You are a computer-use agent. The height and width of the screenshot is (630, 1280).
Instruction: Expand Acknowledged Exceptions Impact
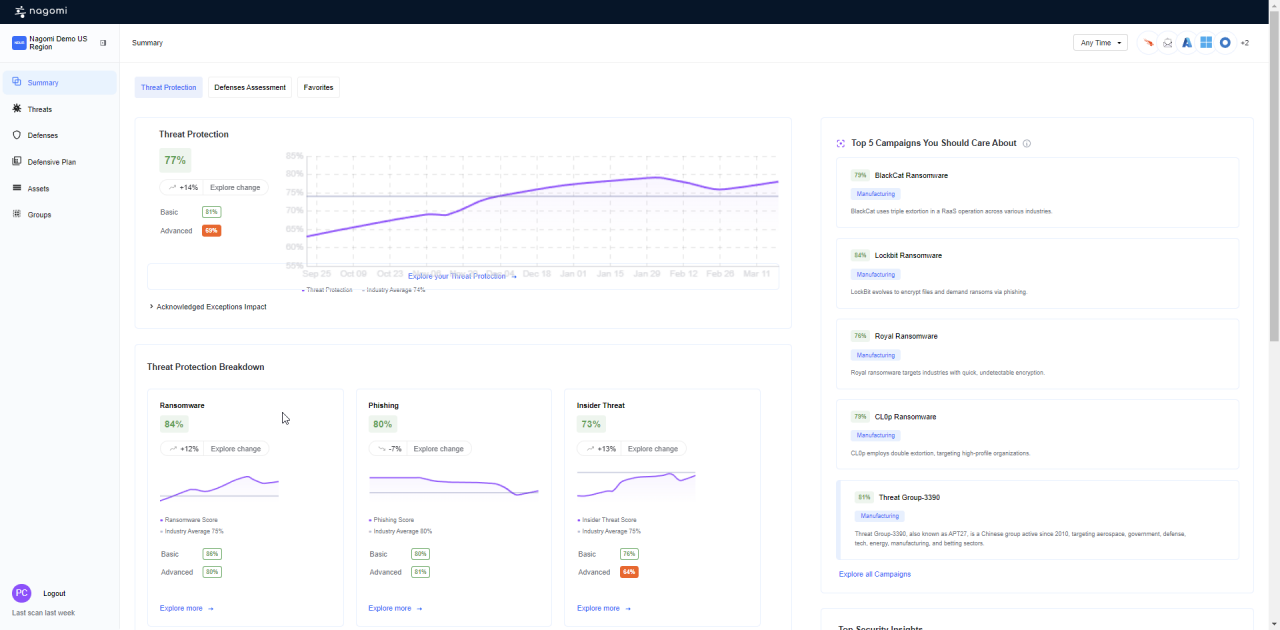click(208, 307)
